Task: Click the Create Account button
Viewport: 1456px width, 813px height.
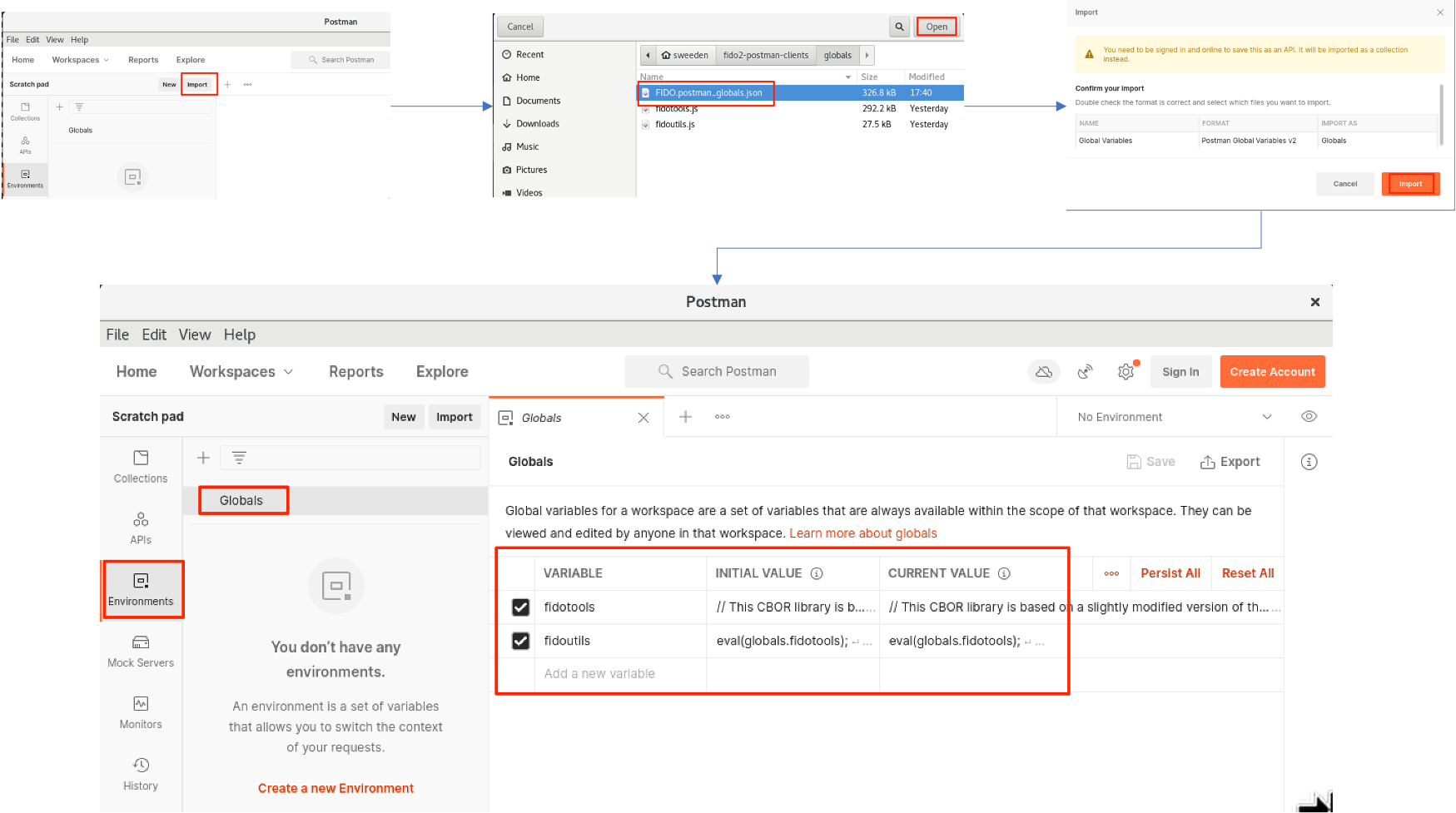Action: pos(1272,372)
